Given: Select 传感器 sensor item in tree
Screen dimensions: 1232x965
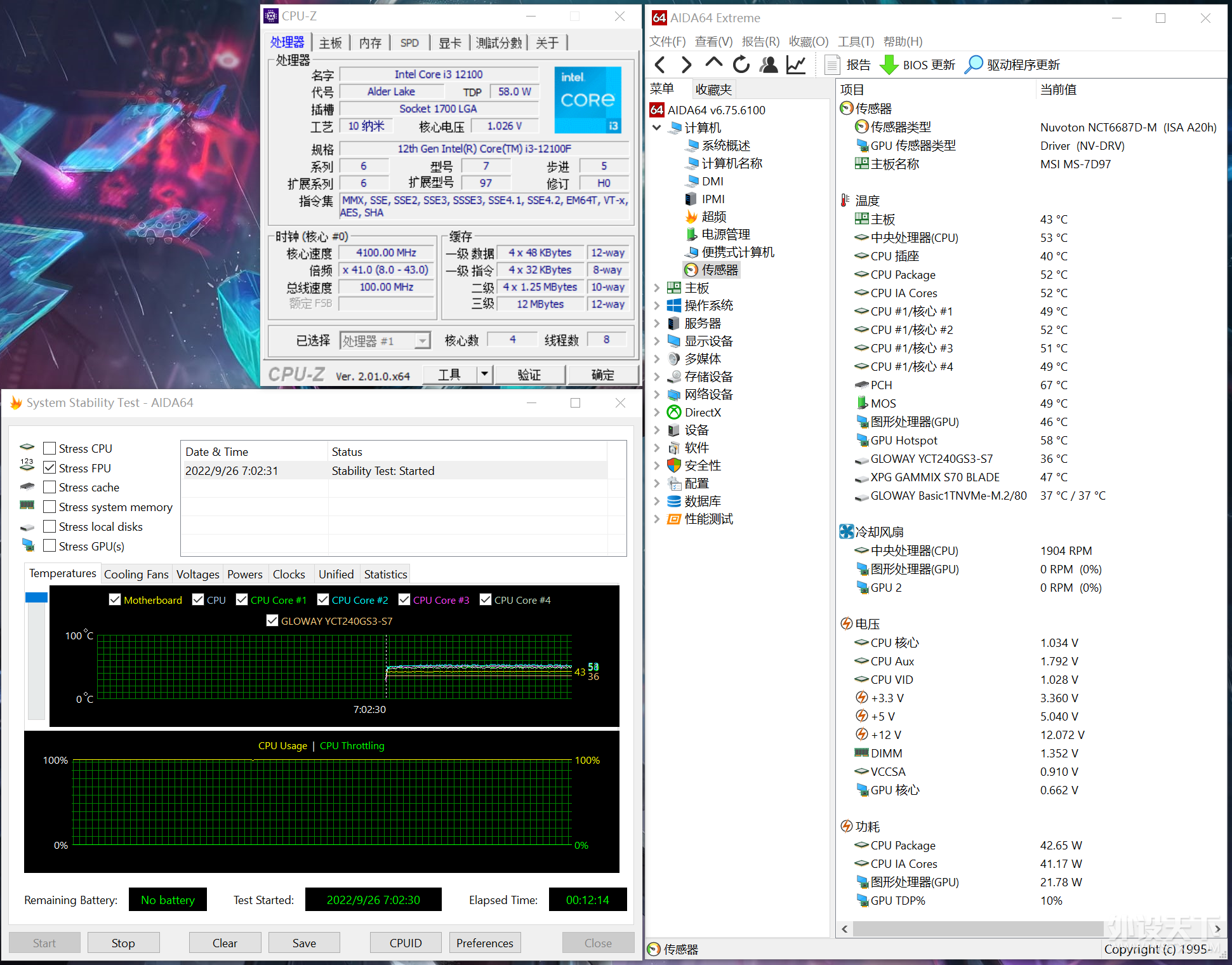Looking at the screenshot, I should tap(712, 270).
